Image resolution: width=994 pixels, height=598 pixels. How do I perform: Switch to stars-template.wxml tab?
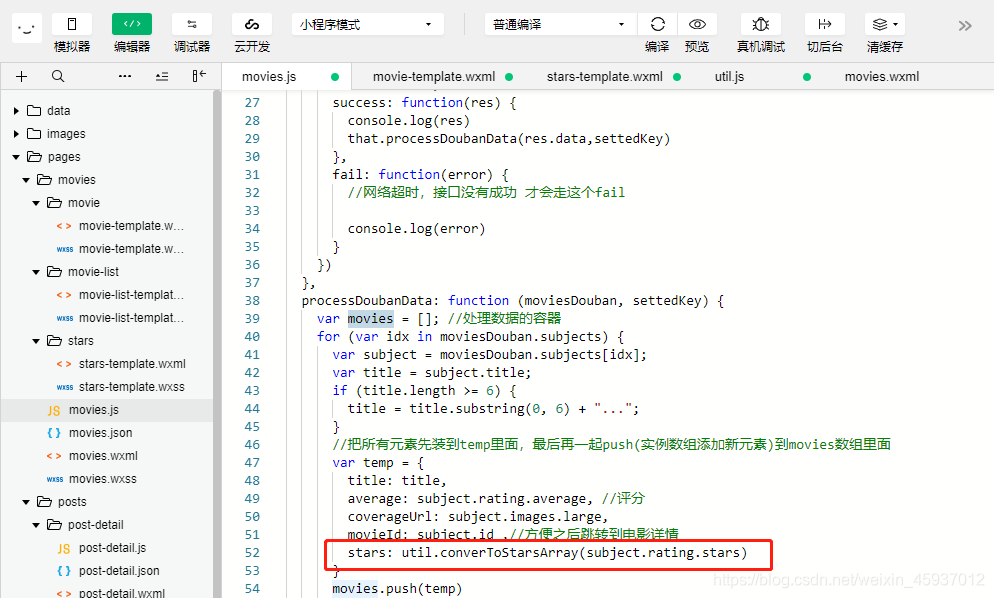[x=605, y=77]
